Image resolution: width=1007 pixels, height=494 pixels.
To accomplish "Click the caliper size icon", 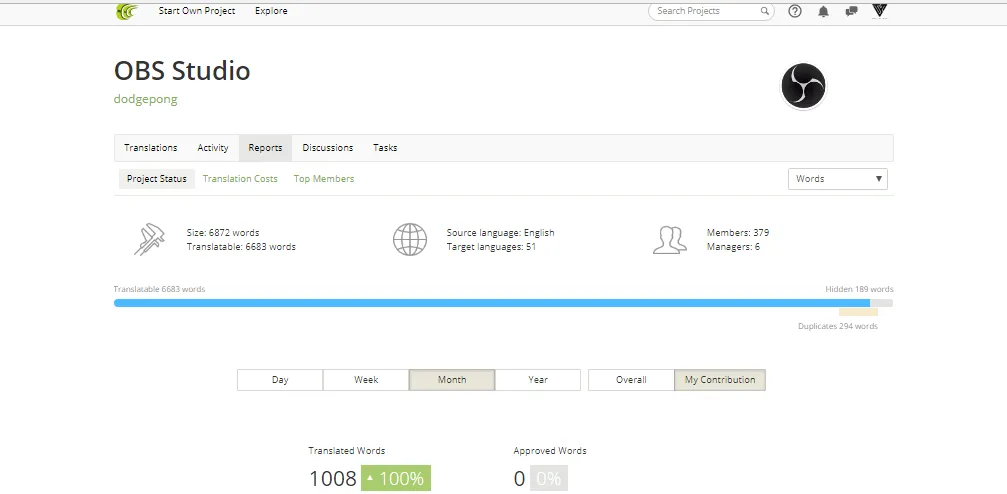I will click(149, 239).
